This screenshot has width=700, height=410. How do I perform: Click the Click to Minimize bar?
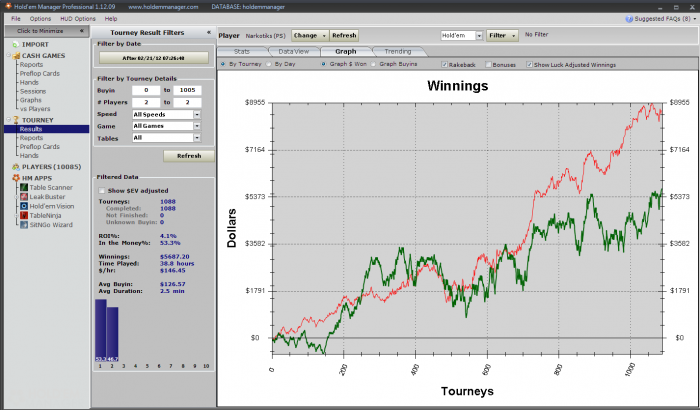pos(47,31)
